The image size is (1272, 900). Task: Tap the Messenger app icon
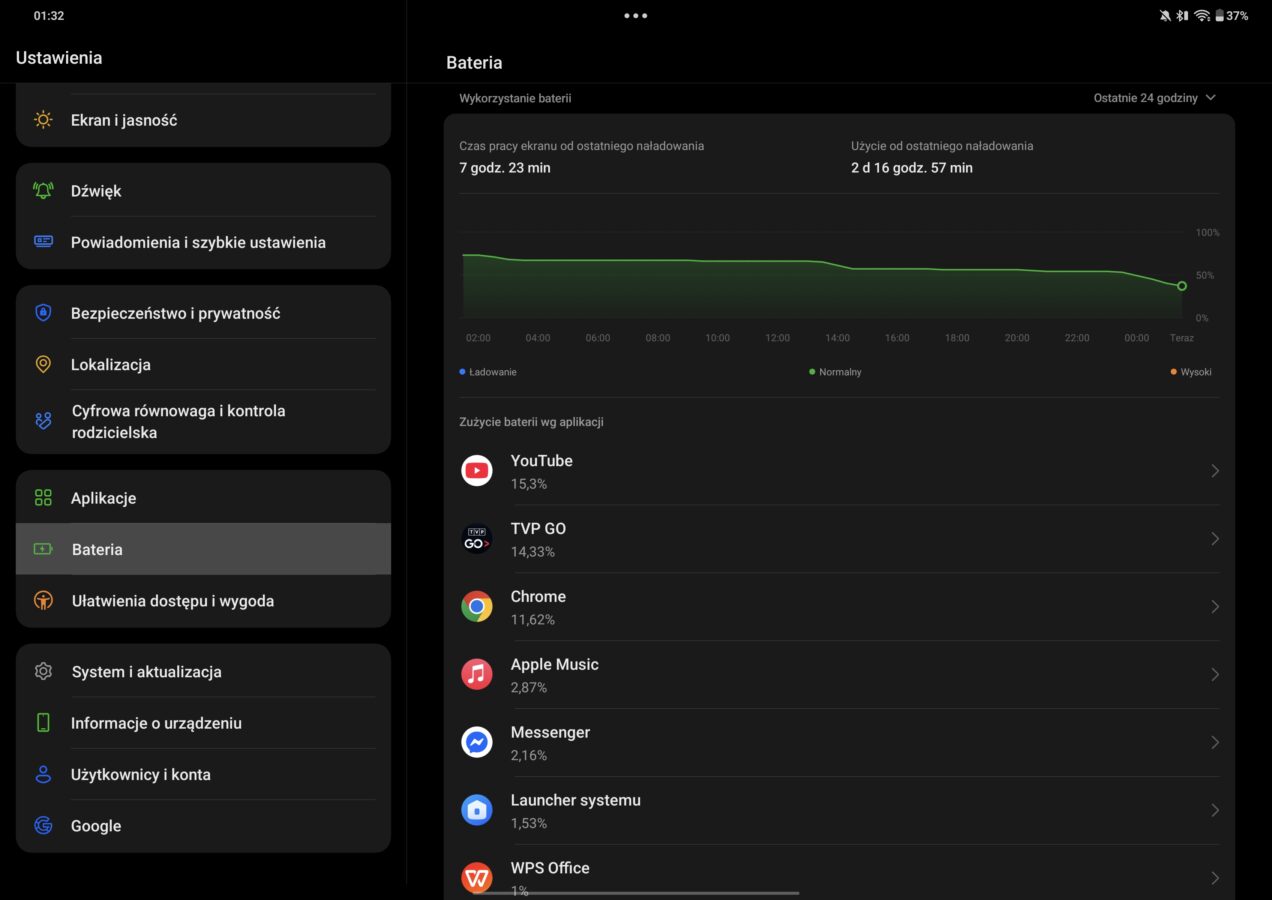tap(477, 742)
